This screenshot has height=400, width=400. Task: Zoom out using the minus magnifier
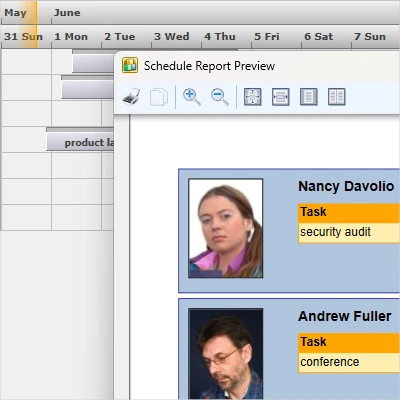click(220, 97)
